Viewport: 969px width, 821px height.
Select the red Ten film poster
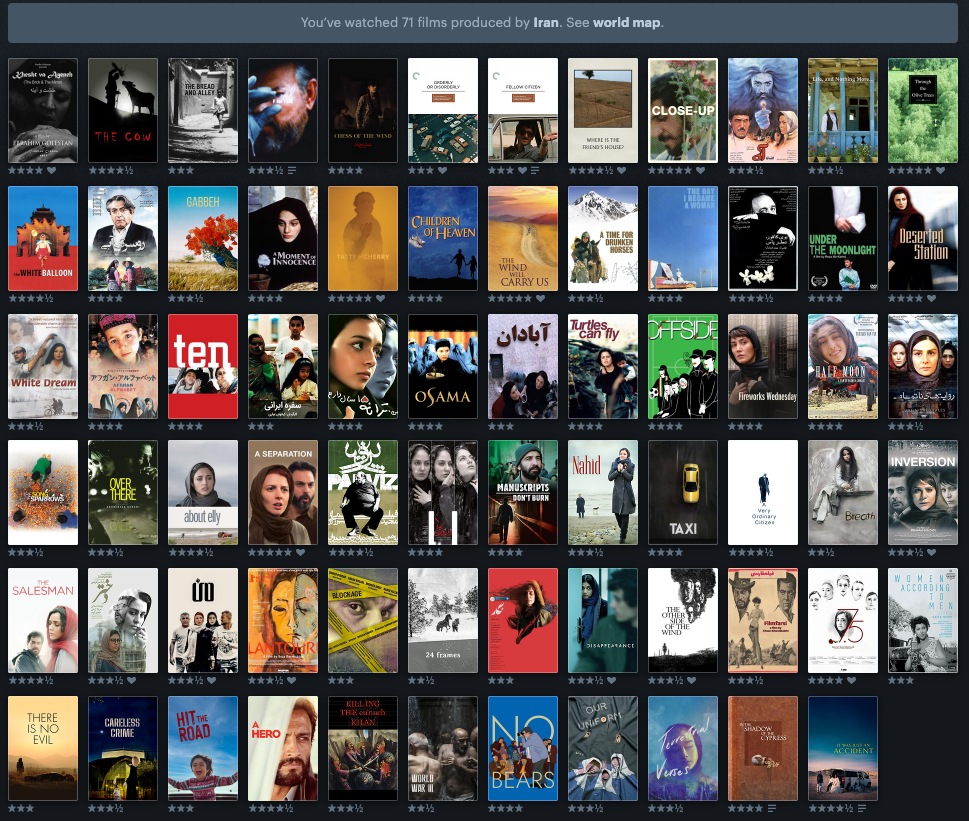coord(203,366)
